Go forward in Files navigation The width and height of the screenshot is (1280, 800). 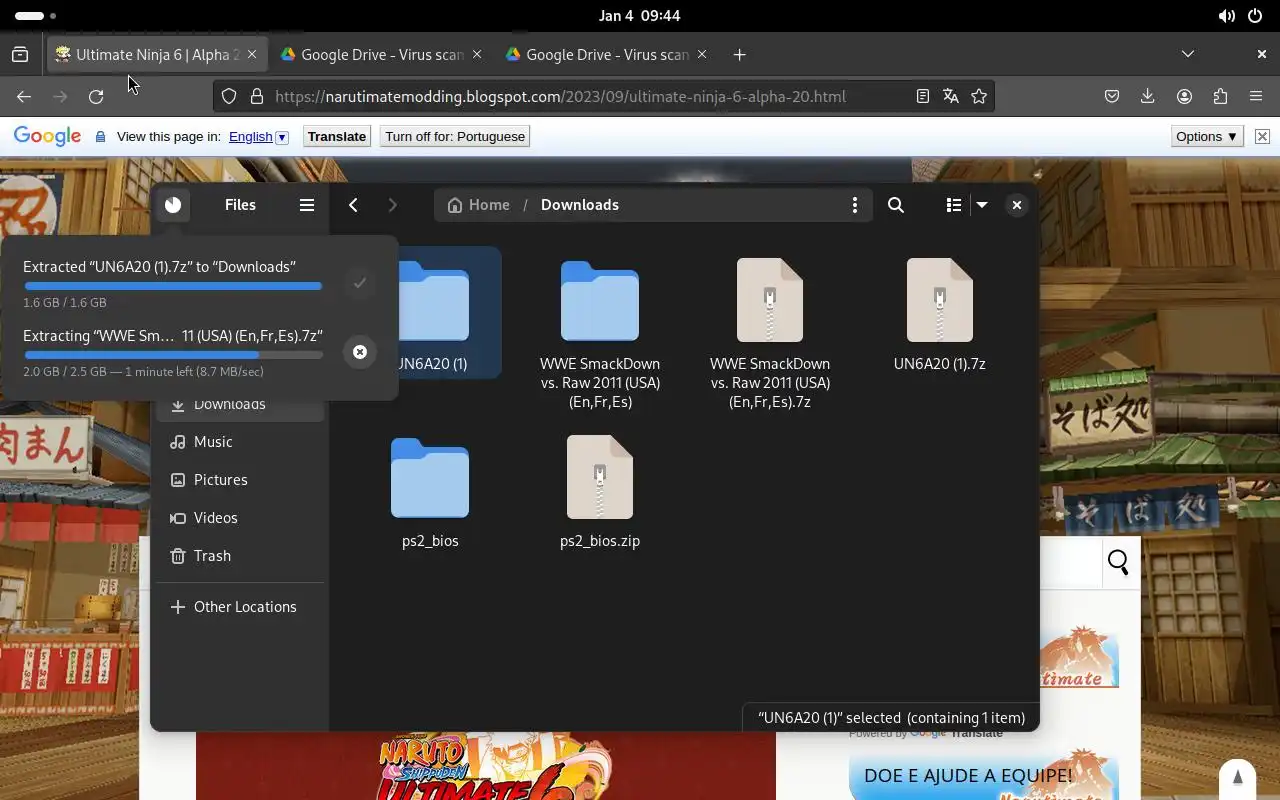pos(392,205)
